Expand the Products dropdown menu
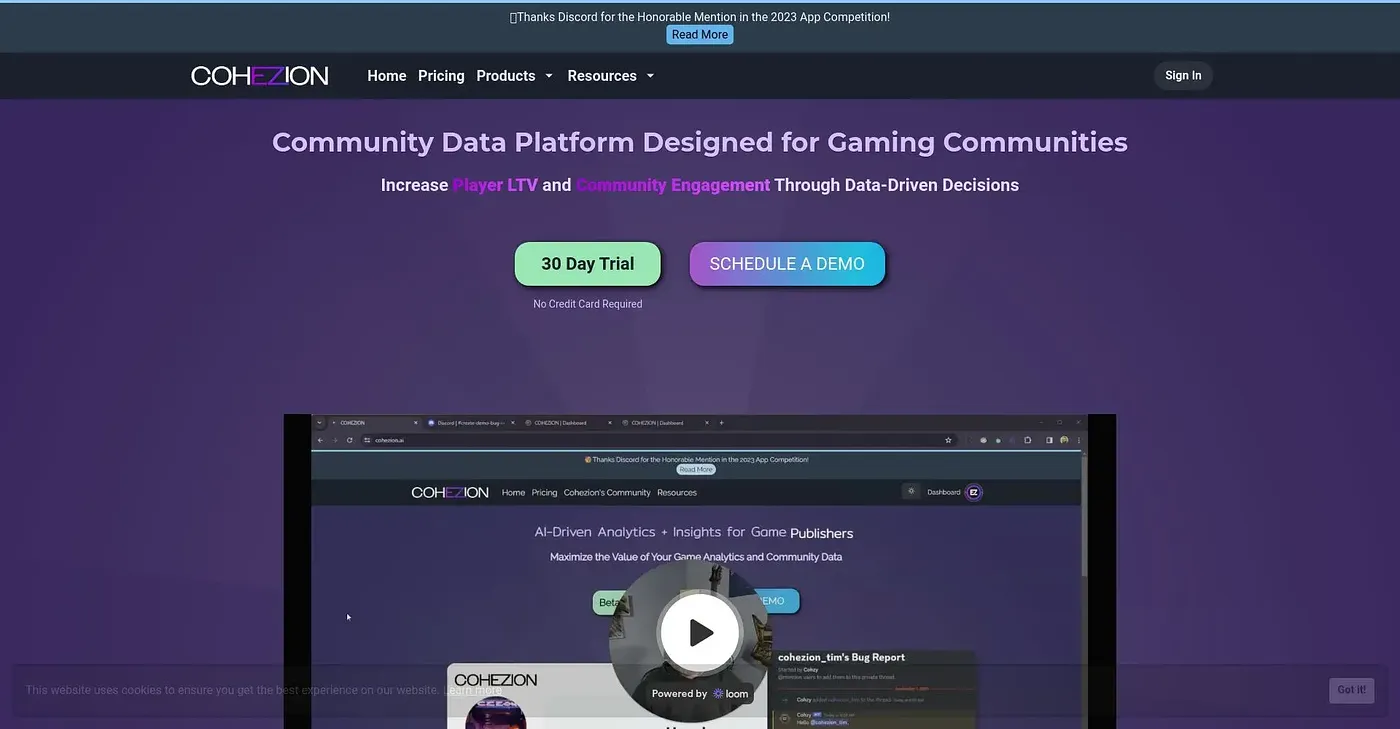Image resolution: width=1400 pixels, height=729 pixels. (x=515, y=76)
